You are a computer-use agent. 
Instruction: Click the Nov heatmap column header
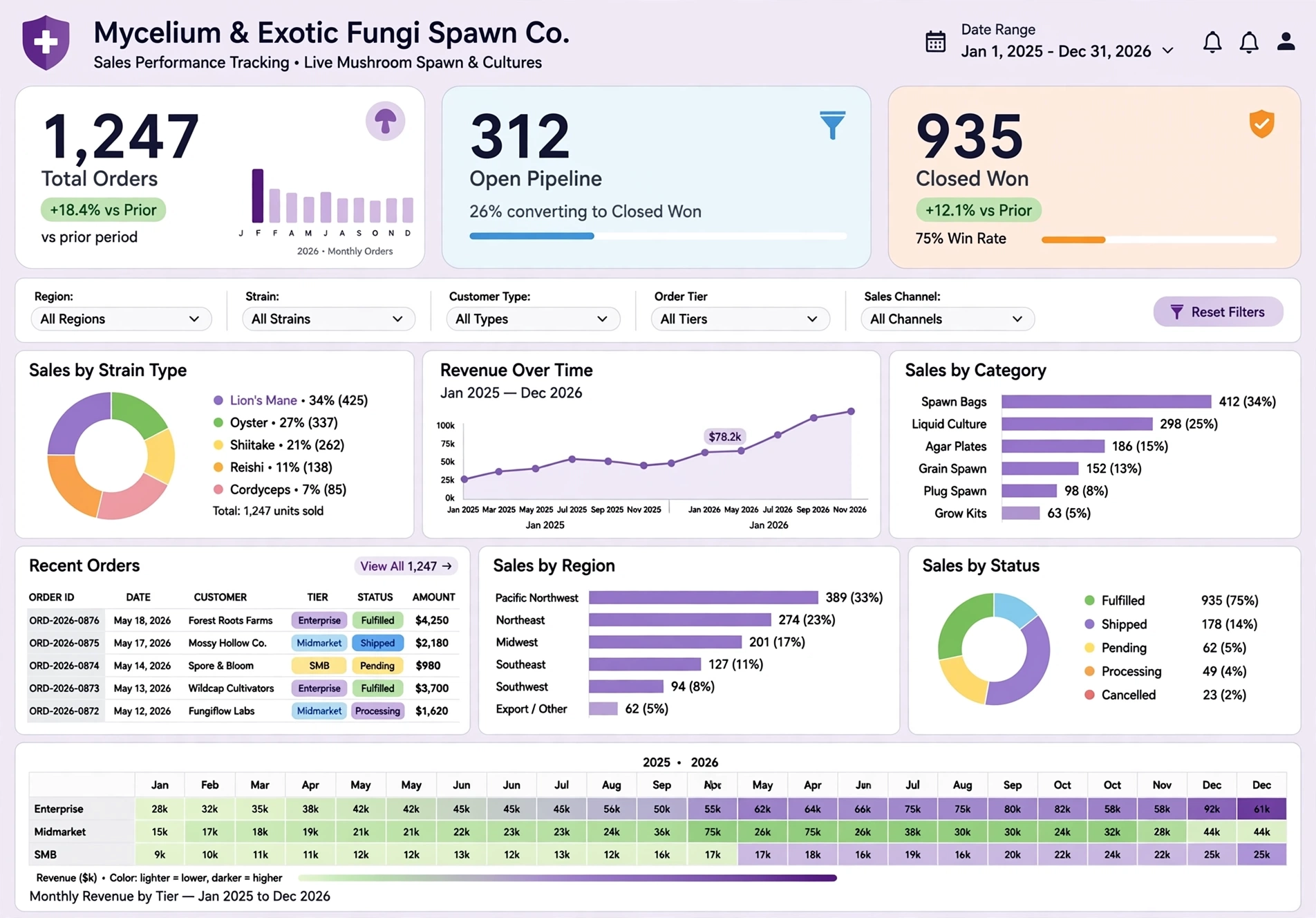tap(1162, 785)
